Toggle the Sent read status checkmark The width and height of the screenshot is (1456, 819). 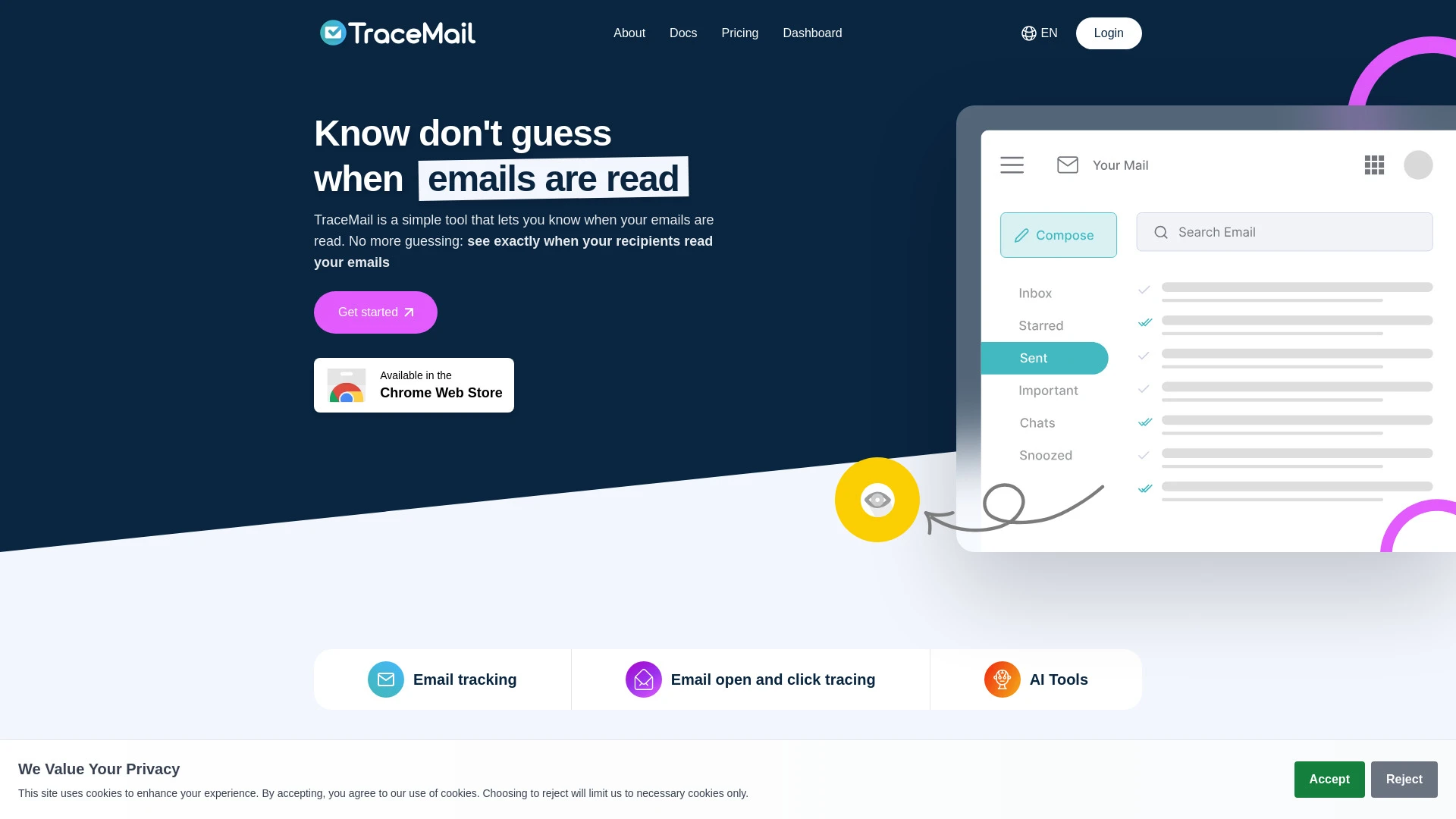(1144, 356)
